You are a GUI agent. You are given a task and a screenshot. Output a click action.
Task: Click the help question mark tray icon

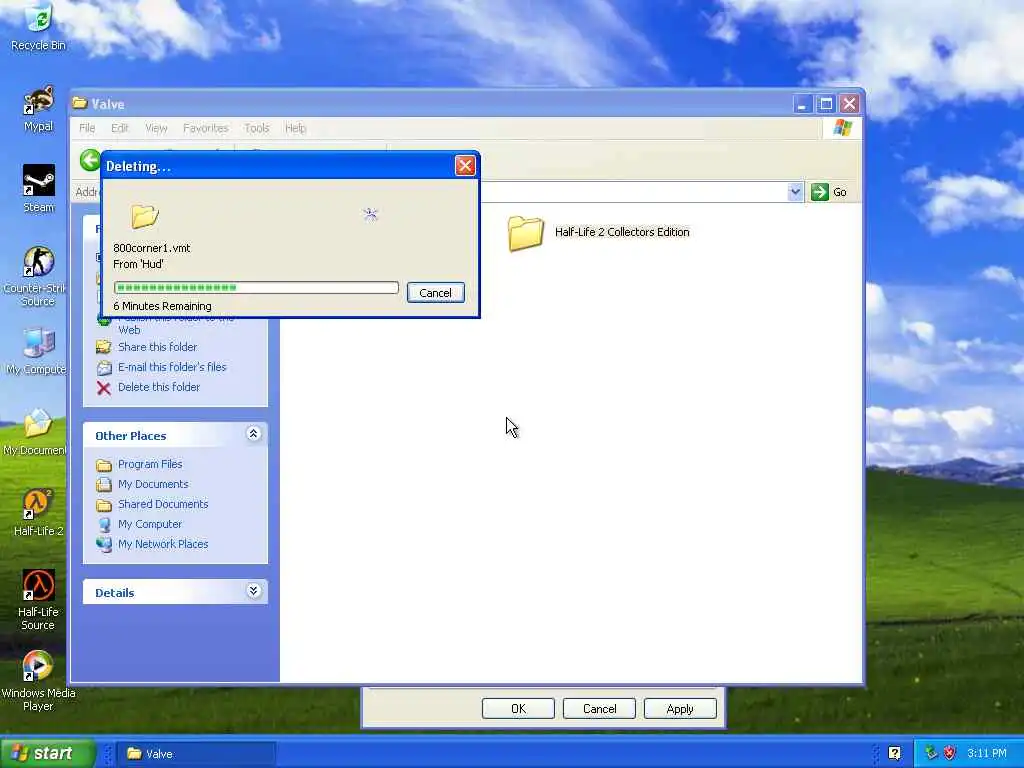pyautogui.click(x=894, y=754)
